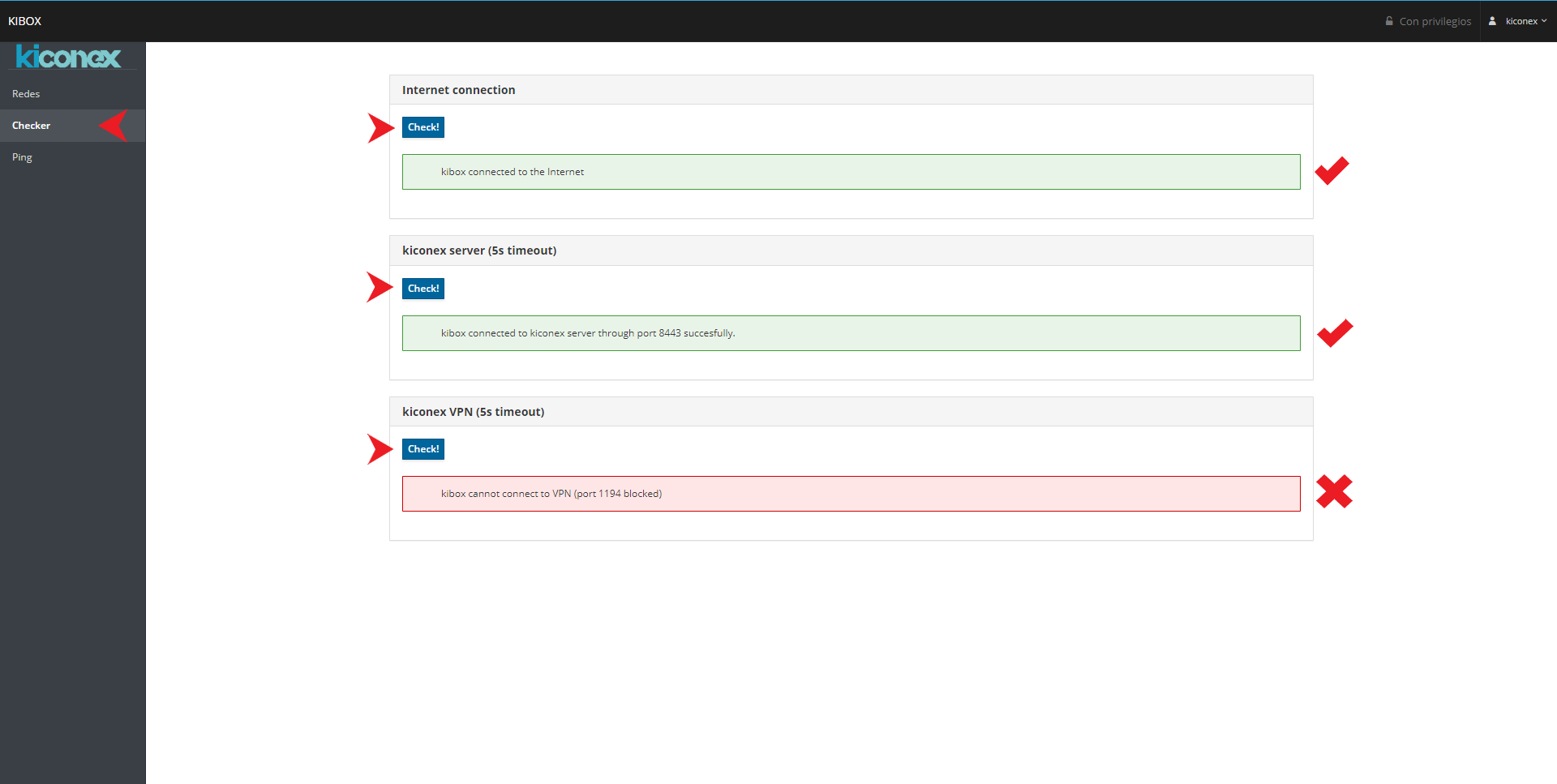1557x784 pixels.
Task: Click the red arrow pointing at Checker
Action: tap(114, 126)
